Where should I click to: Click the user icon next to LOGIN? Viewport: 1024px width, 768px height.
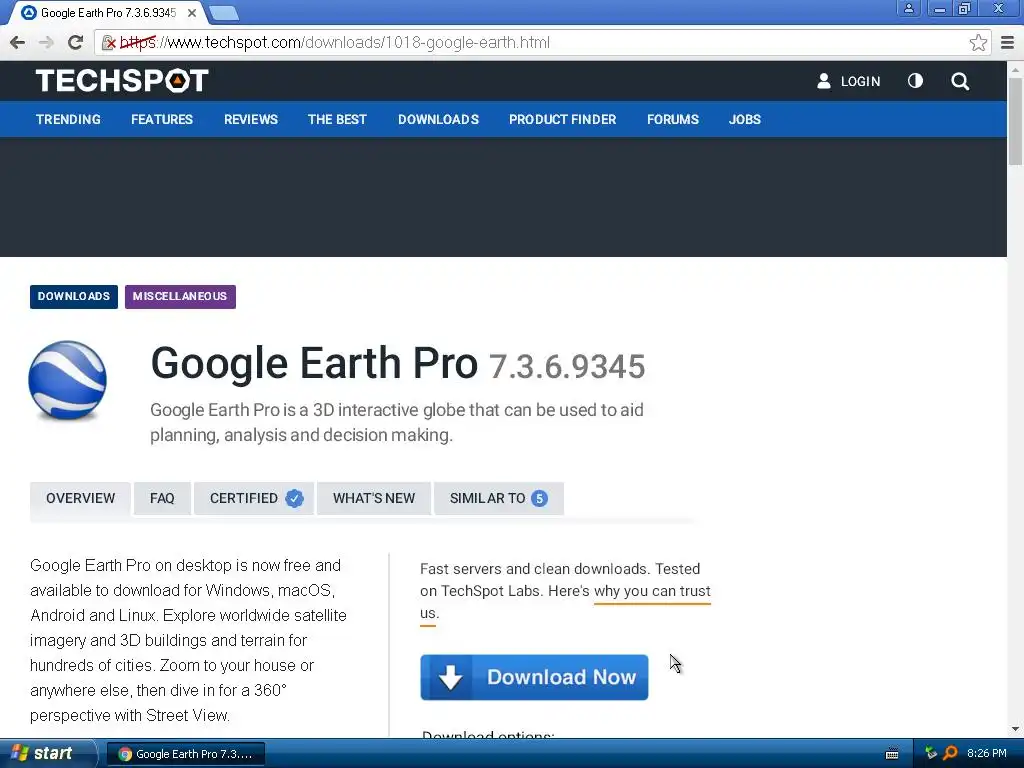[824, 81]
